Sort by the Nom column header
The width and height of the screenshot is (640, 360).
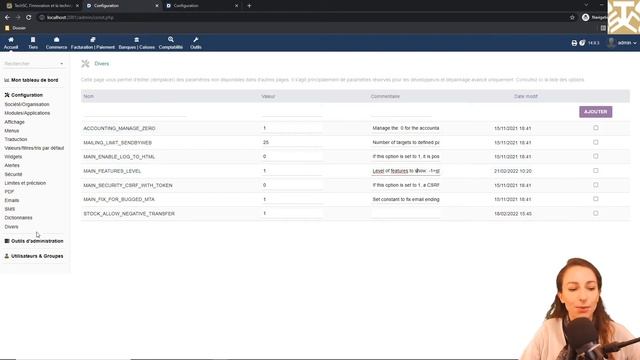point(89,96)
